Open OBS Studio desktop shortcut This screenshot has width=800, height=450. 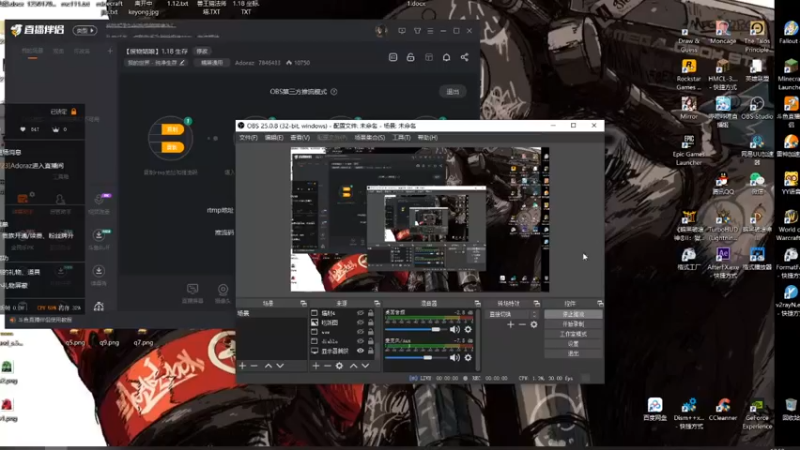pos(757,108)
